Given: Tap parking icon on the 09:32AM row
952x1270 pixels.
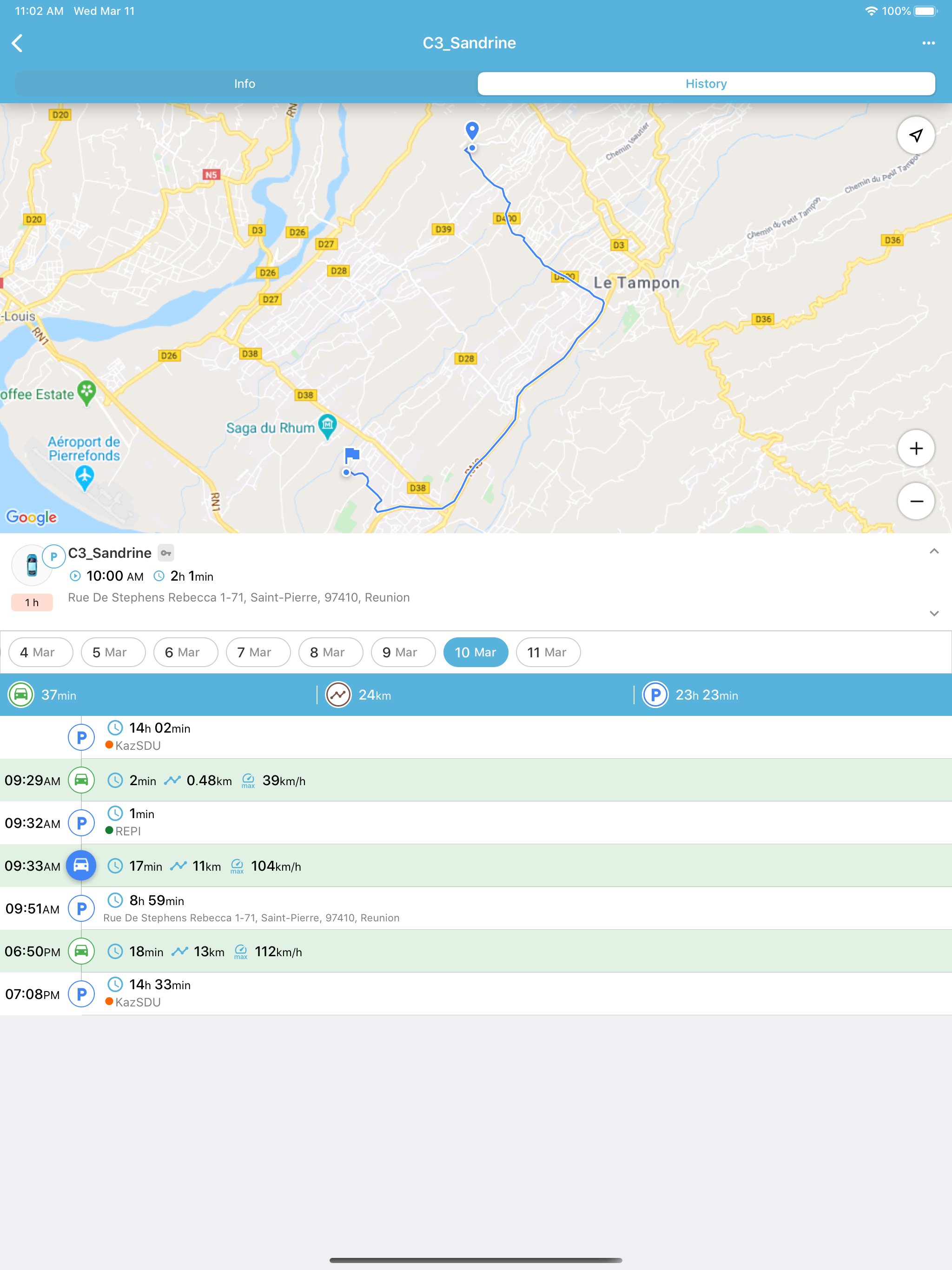Looking at the screenshot, I should pyautogui.click(x=81, y=823).
